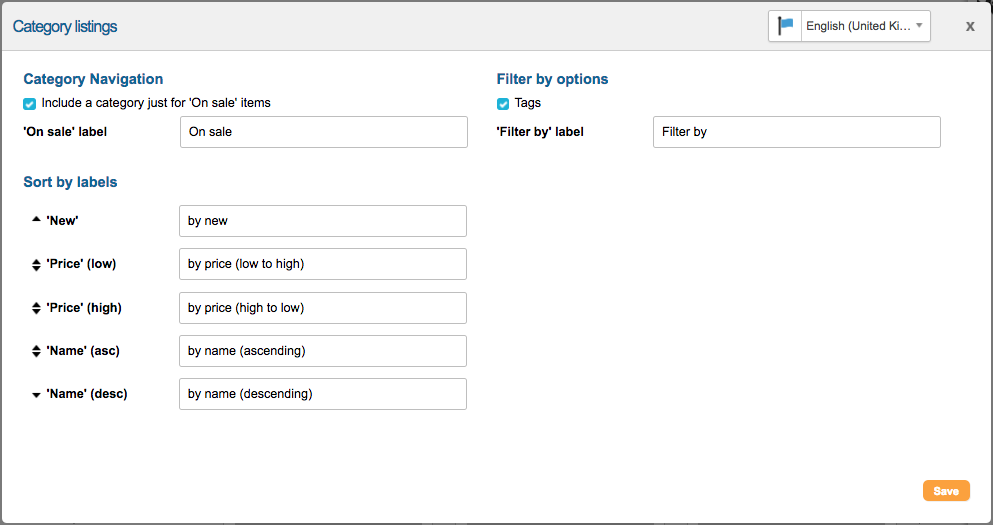
Task: Uncheck the 'On sale' items category checkbox
Action: click(x=30, y=103)
